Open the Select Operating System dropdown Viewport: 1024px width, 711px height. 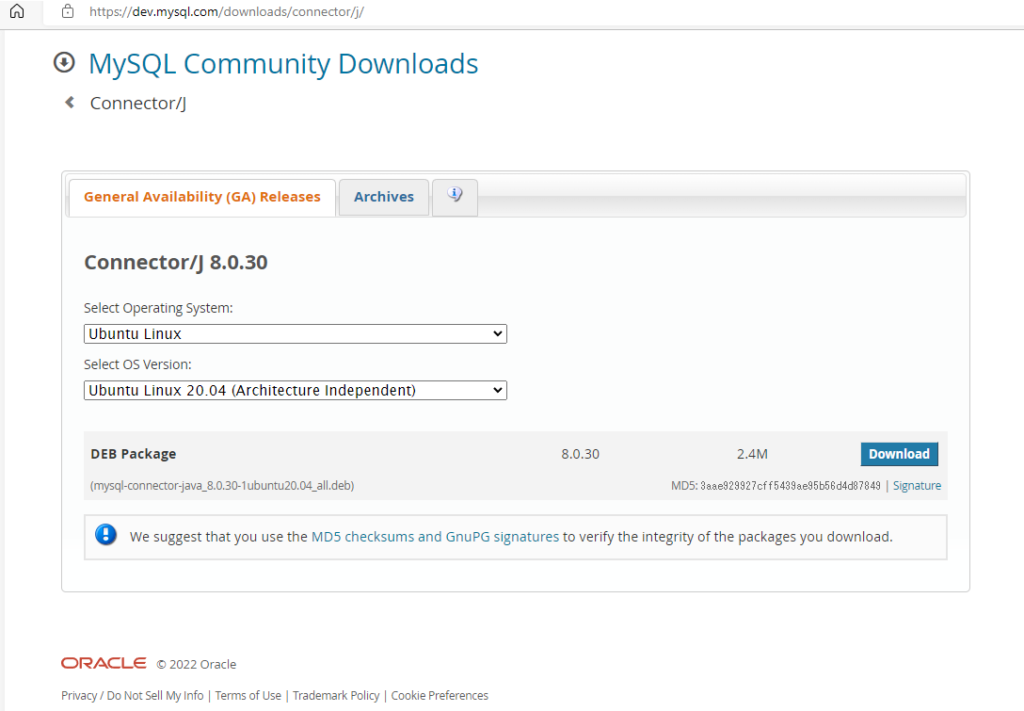294,333
